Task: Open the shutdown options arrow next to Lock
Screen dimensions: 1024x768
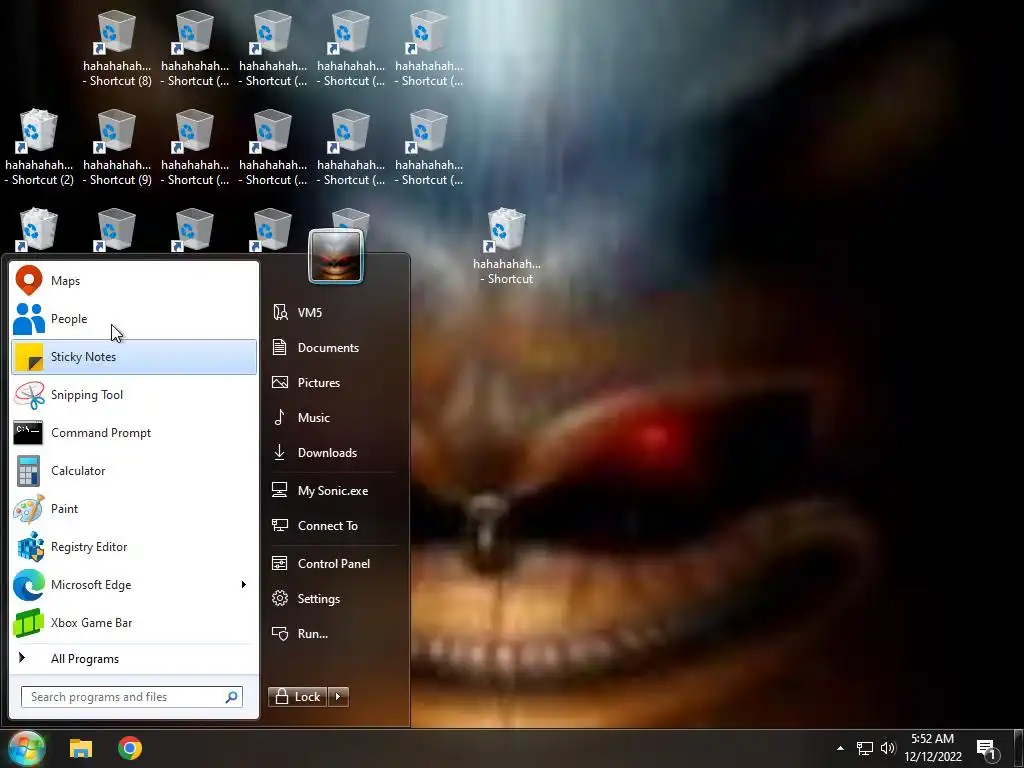Action: coord(338,697)
